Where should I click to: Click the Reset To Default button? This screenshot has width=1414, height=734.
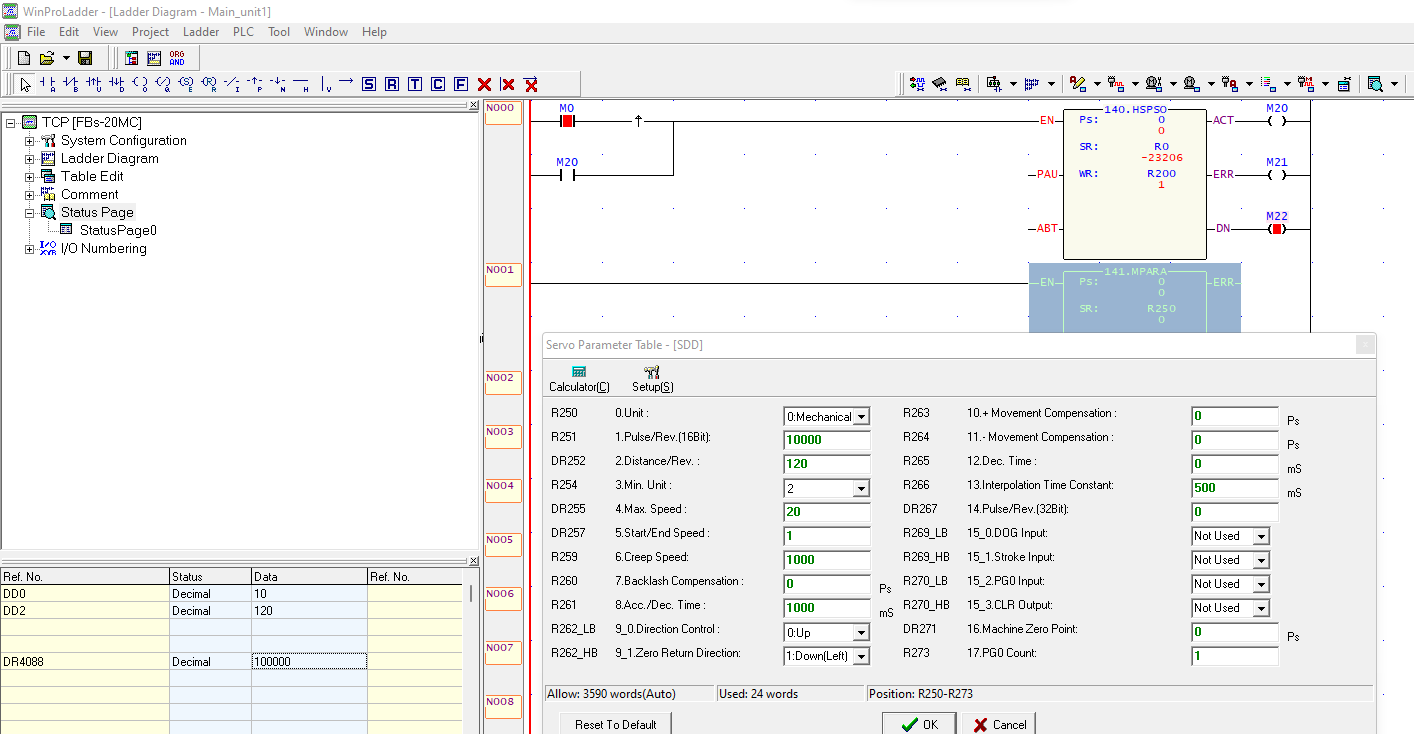point(615,724)
